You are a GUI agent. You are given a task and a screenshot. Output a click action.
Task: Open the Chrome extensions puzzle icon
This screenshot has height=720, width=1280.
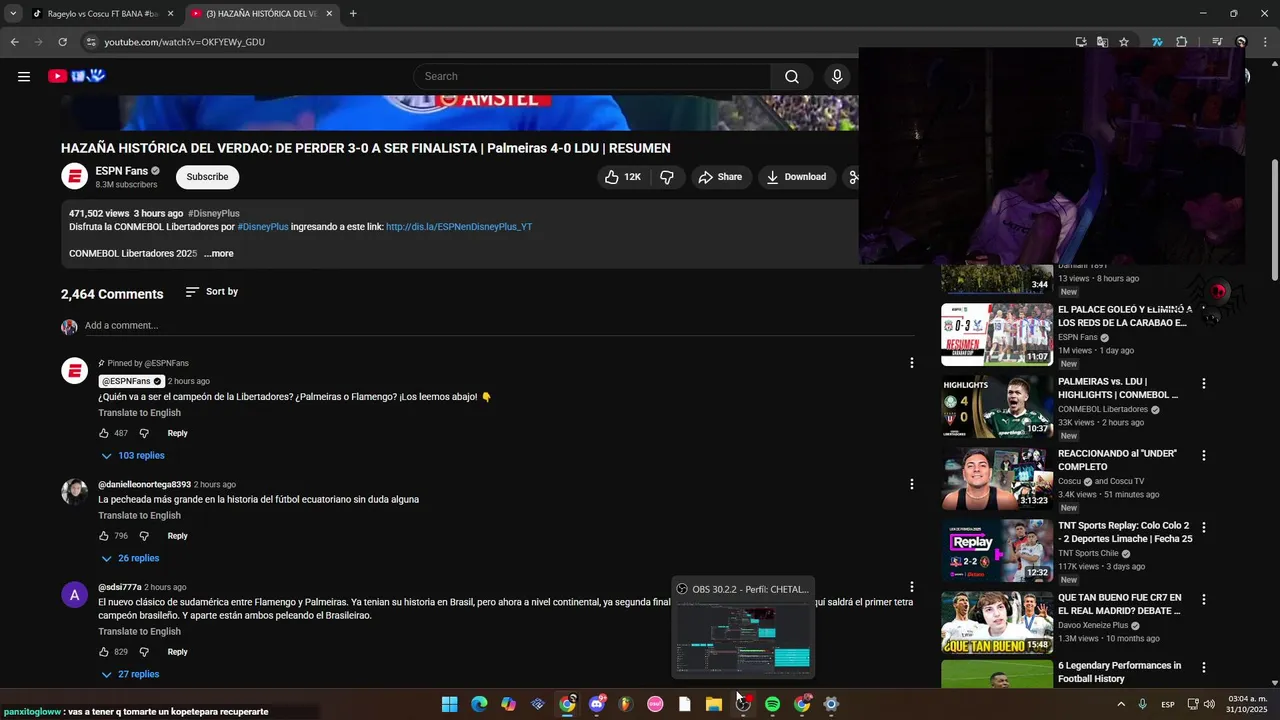1181,42
